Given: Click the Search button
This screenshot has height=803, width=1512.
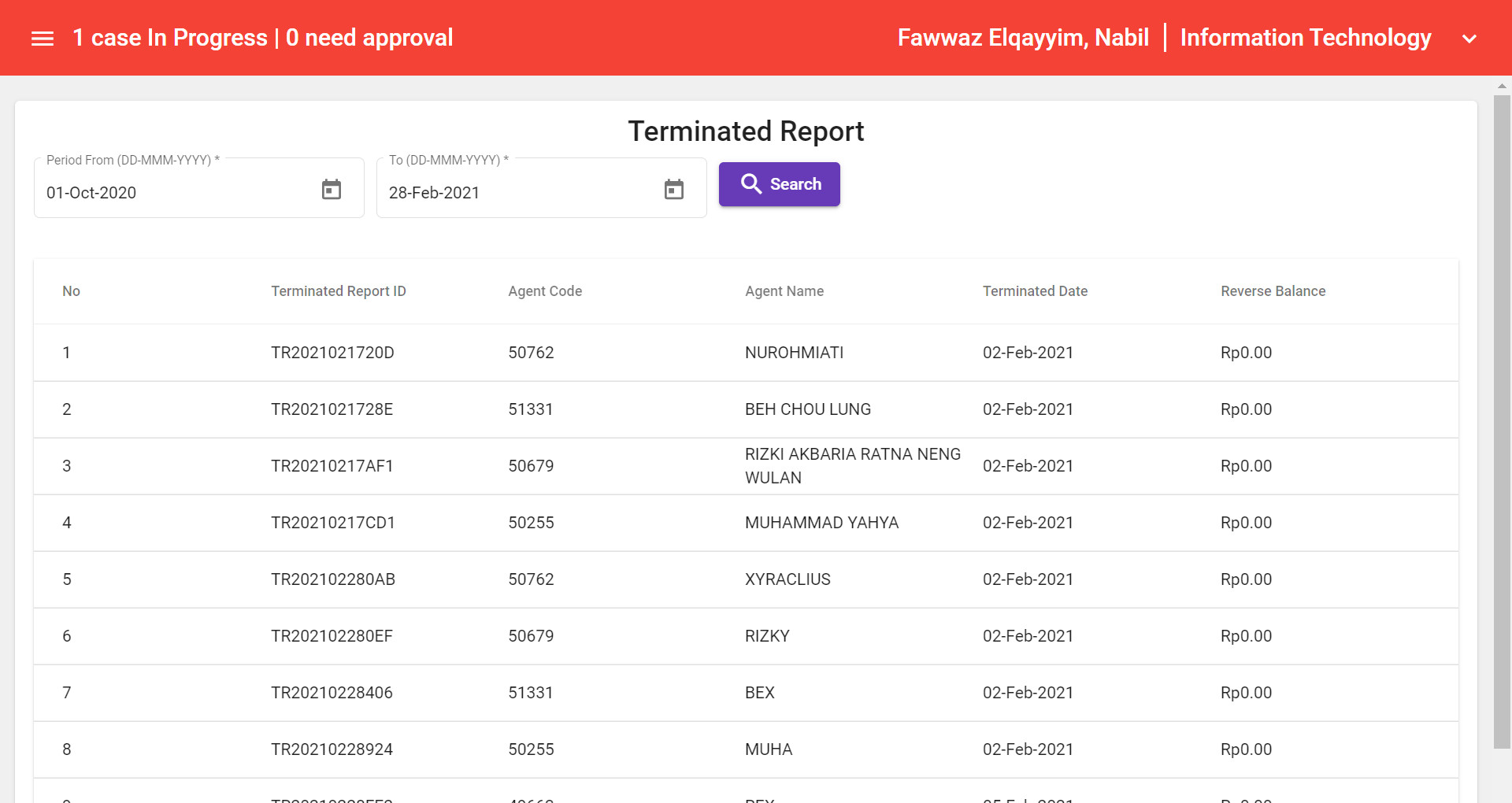Looking at the screenshot, I should pos(779,183).
